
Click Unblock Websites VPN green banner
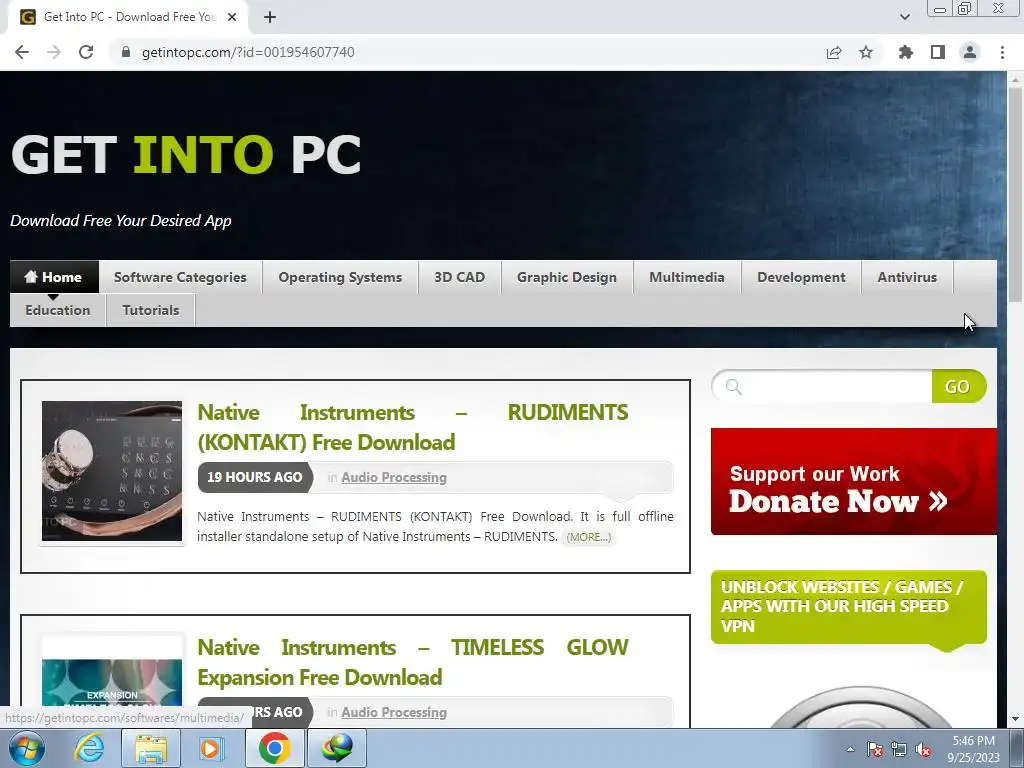point(848,607)
